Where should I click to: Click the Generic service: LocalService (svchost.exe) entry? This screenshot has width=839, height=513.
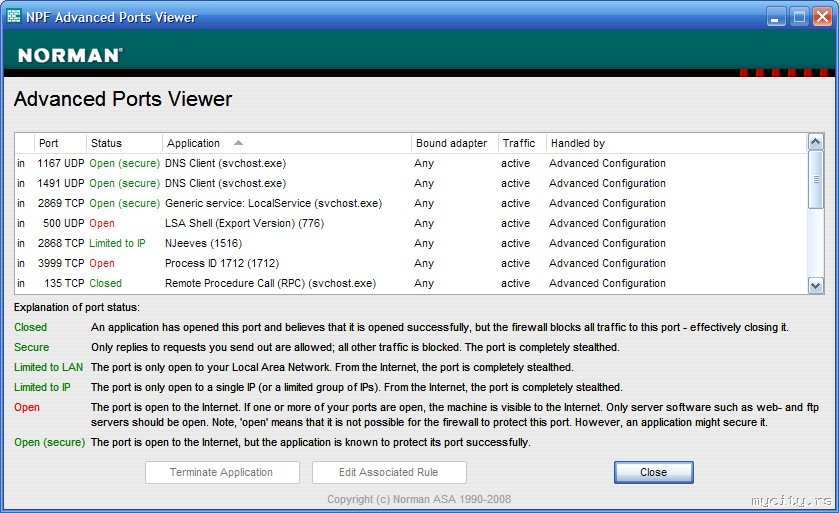click(273, 203)
